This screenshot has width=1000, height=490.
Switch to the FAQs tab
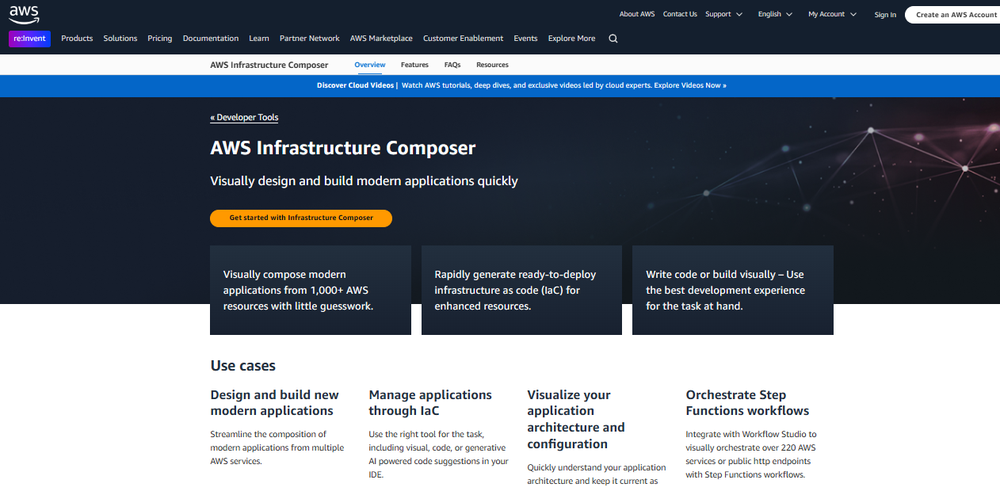[452, 65]
